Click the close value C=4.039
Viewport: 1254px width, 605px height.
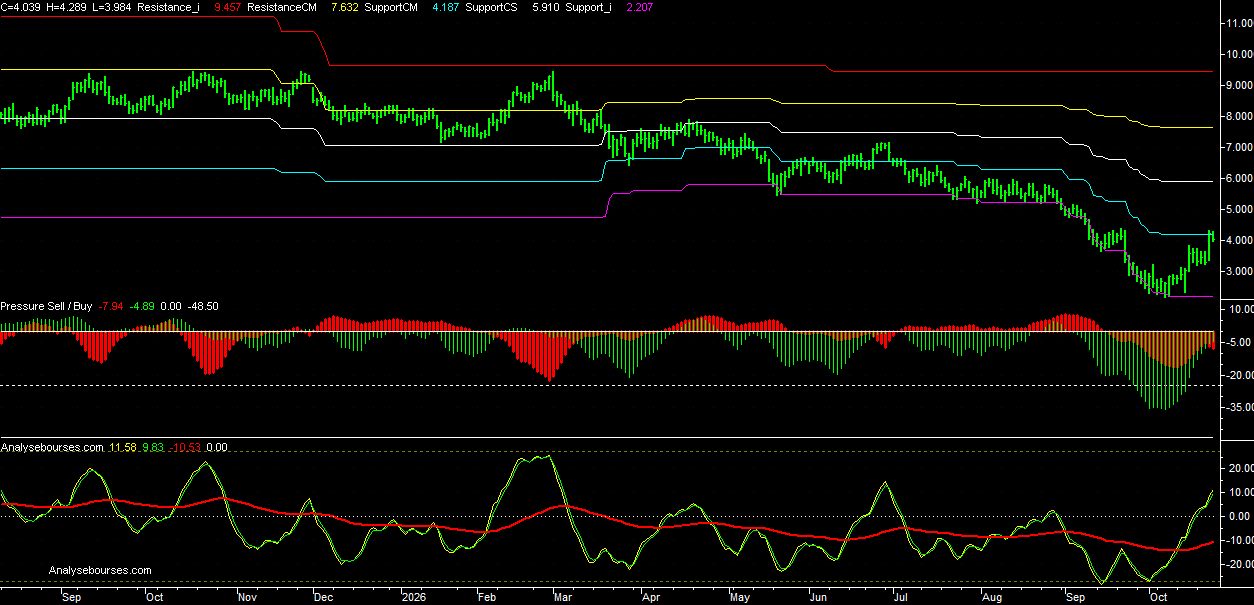point(20,6)
